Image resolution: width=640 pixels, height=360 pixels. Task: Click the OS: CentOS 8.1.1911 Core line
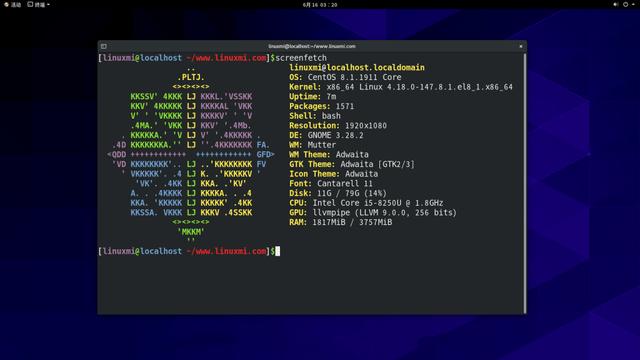click(x=345, y=77)
